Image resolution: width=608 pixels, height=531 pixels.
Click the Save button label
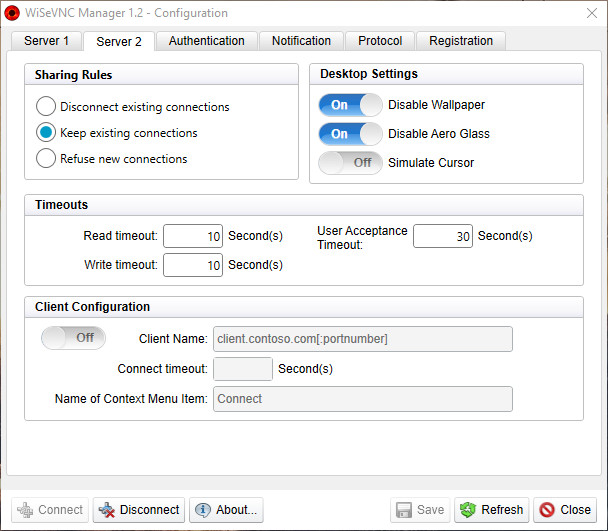430,510
